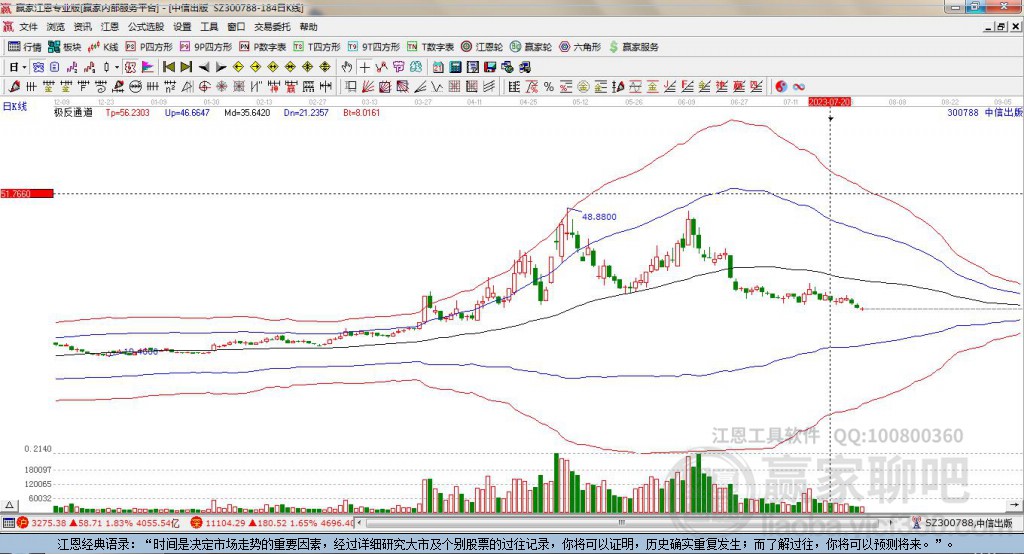The height and width of the screenshot is (554, 1024).
Task: Select the red fan lines tool
Action: pyautogui.click(x=368, y=86)
